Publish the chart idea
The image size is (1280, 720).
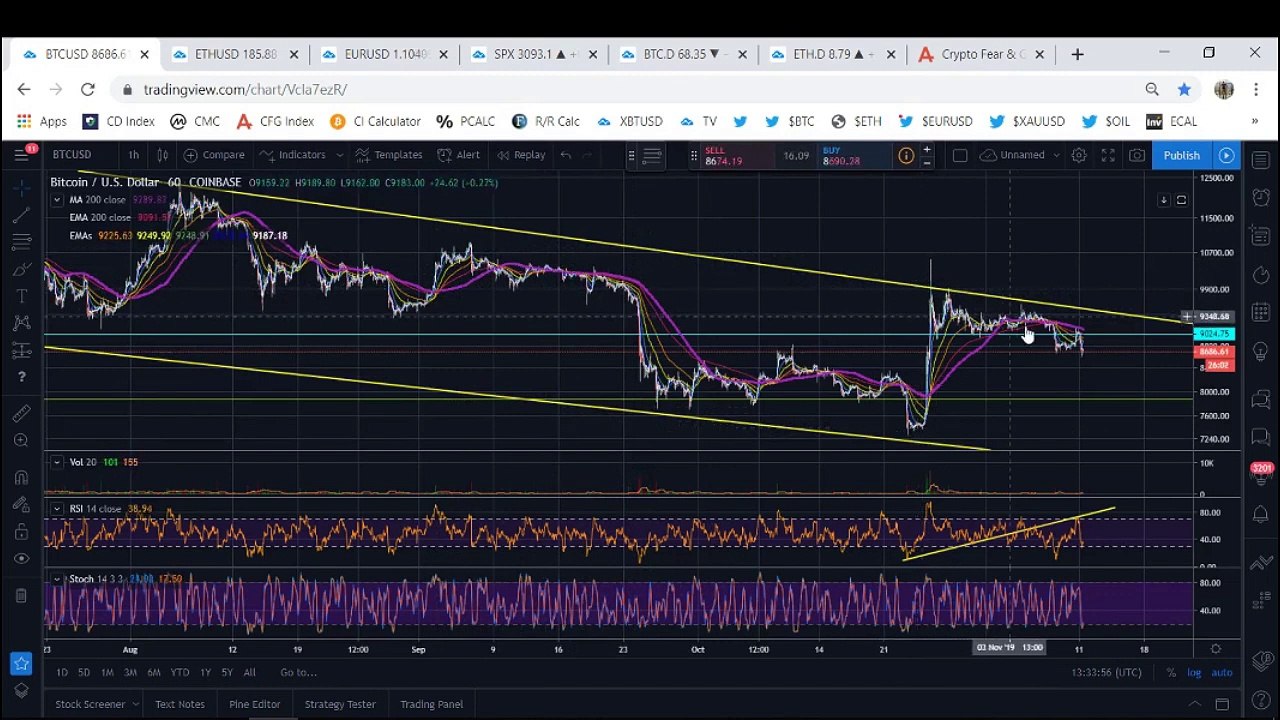click(x=1181, y=155)
